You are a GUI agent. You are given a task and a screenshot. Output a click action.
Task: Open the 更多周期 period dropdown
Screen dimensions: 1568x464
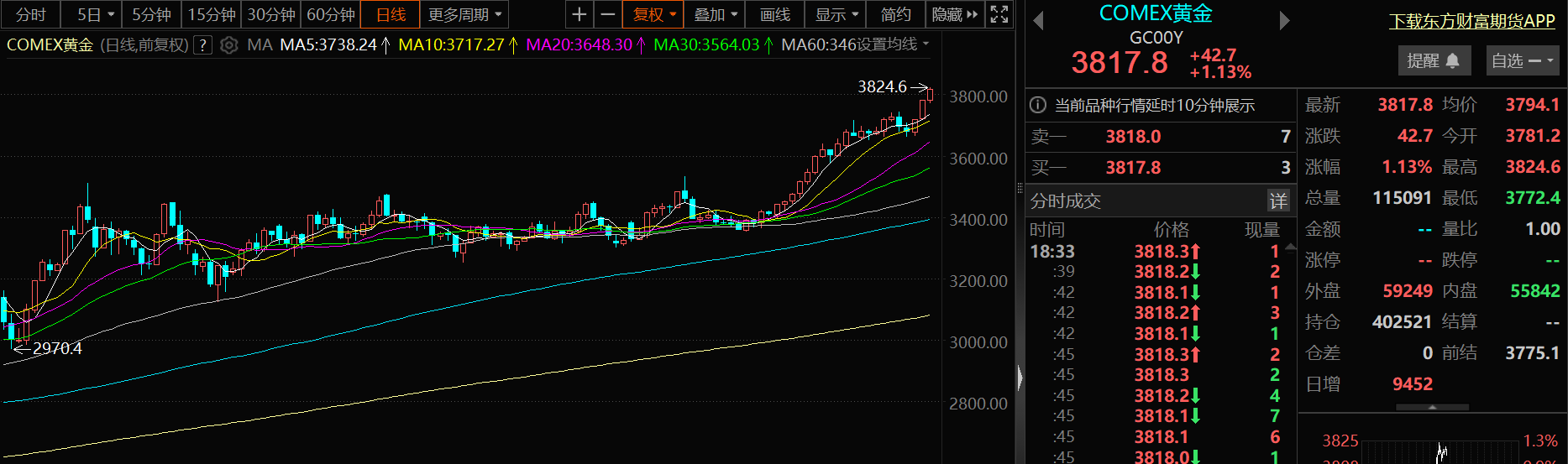pos(464,14)
